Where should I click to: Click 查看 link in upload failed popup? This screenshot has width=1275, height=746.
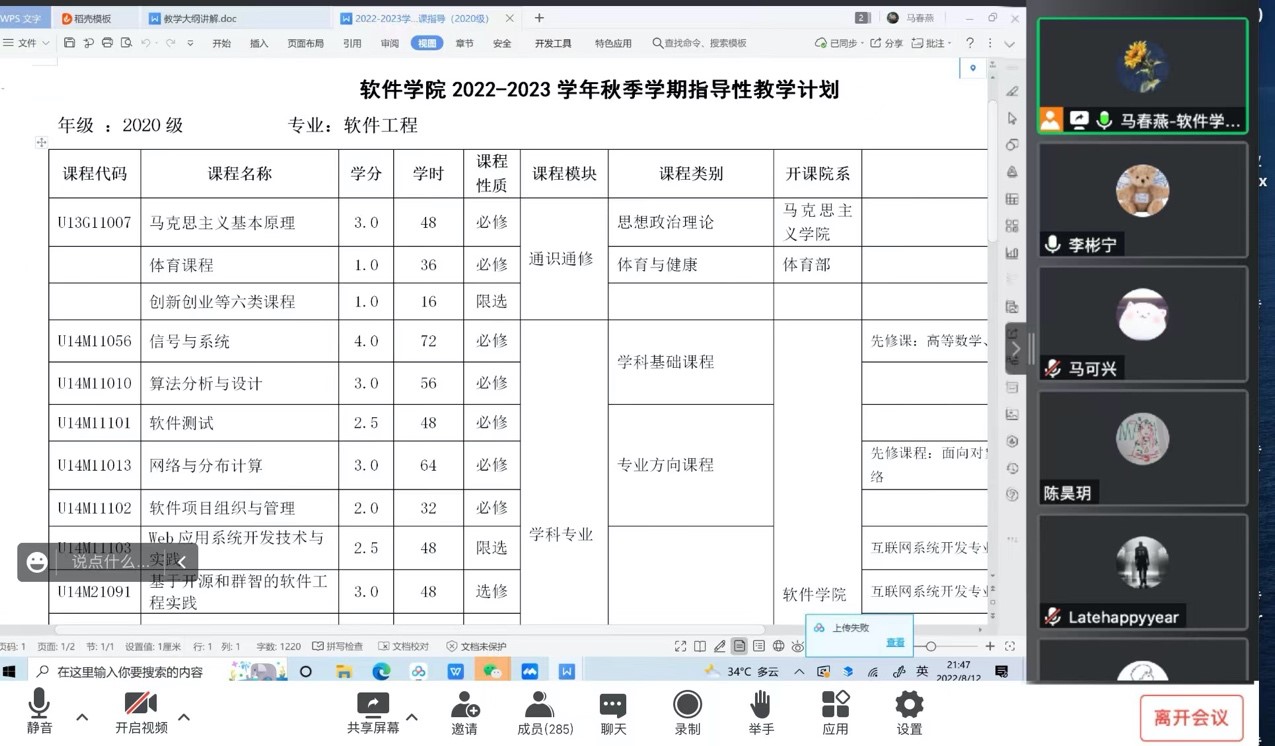tap(895, 643)
